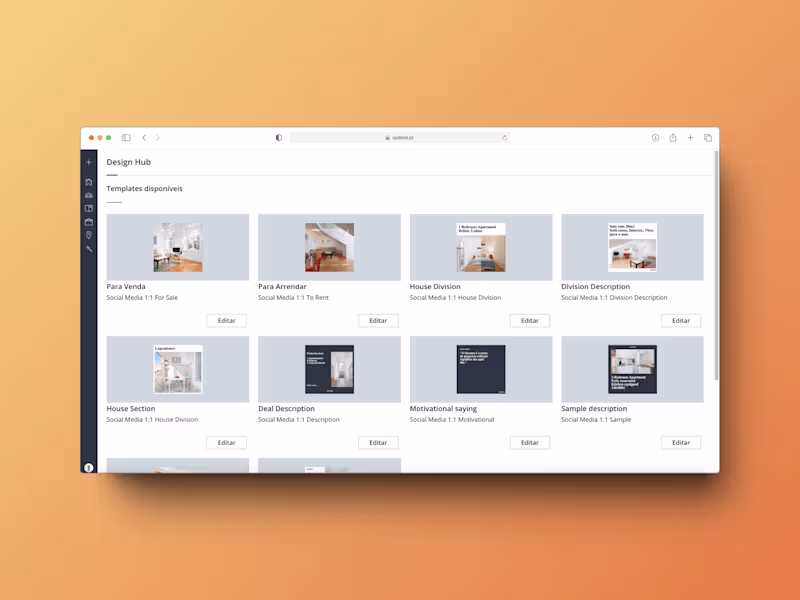Click 'Social Media 1:1 Sample' subtitle
This screenshot has height=600, width=800.
click(x=596, y=419)
